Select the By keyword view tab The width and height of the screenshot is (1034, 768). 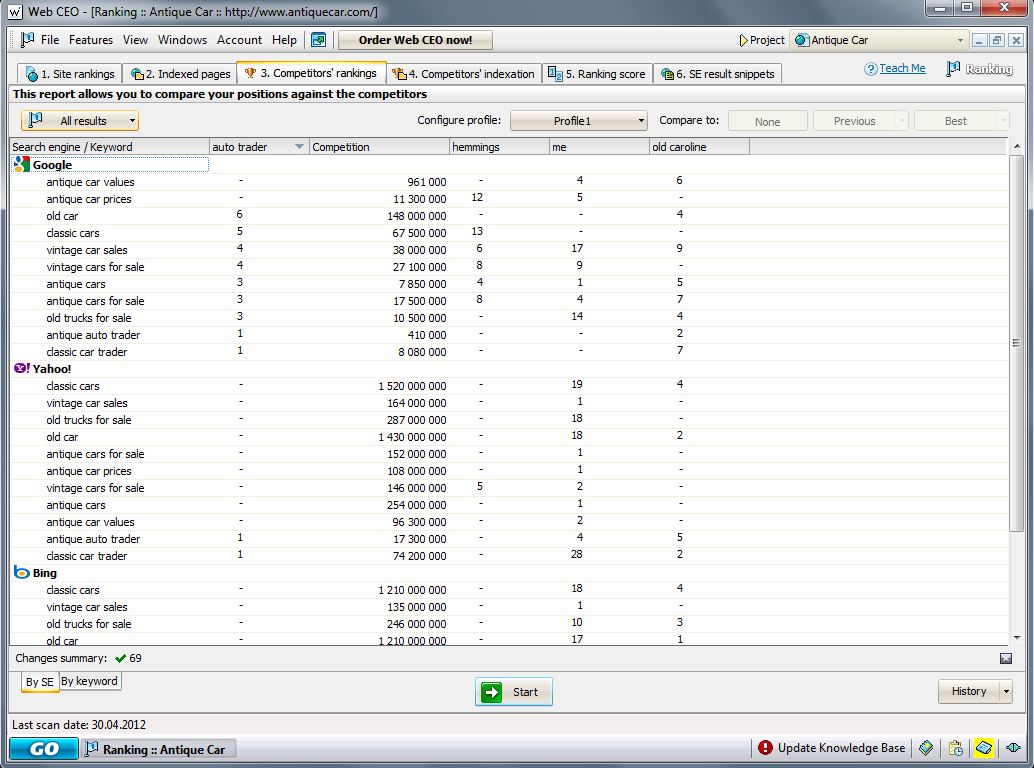(x=89, y=681)
